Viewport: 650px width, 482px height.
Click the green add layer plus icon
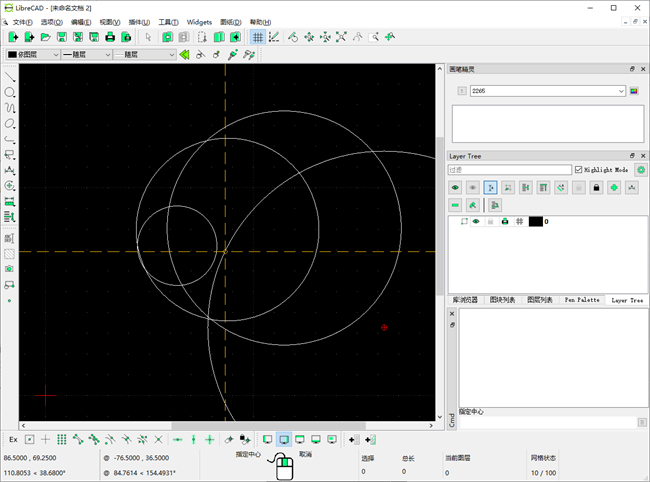(x=614, y=187)
